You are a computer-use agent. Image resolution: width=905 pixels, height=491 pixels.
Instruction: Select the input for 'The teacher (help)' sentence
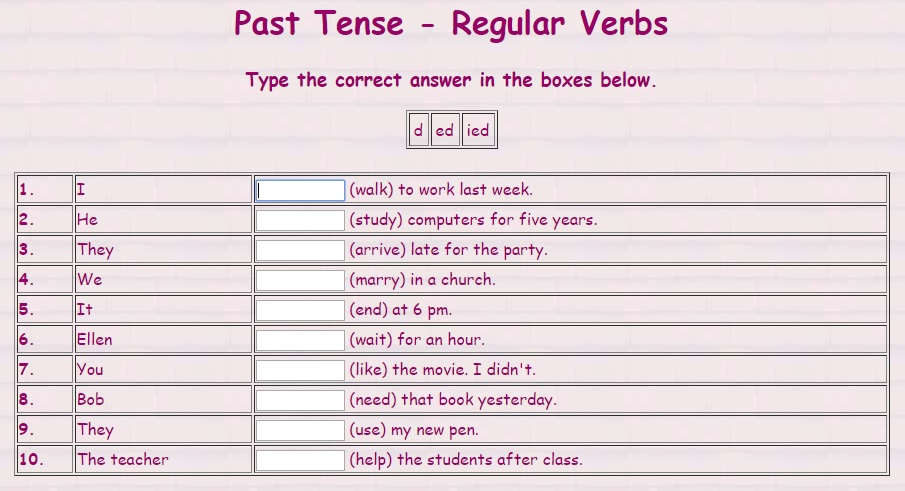click(300, 460)
